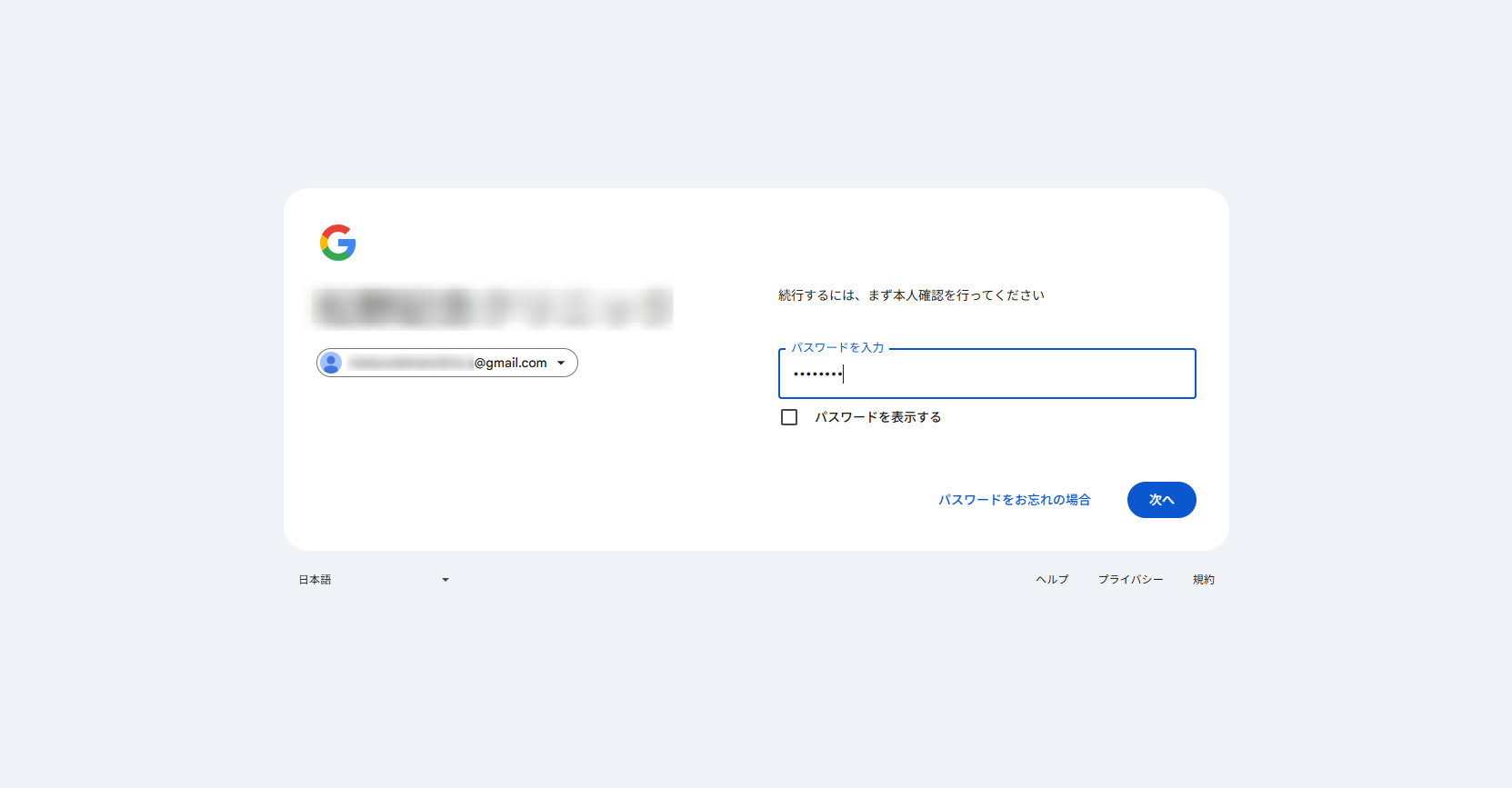Open the gmail.com account switcher dropdown
This screenshot has height=788, width=1512.
(447, 363)
